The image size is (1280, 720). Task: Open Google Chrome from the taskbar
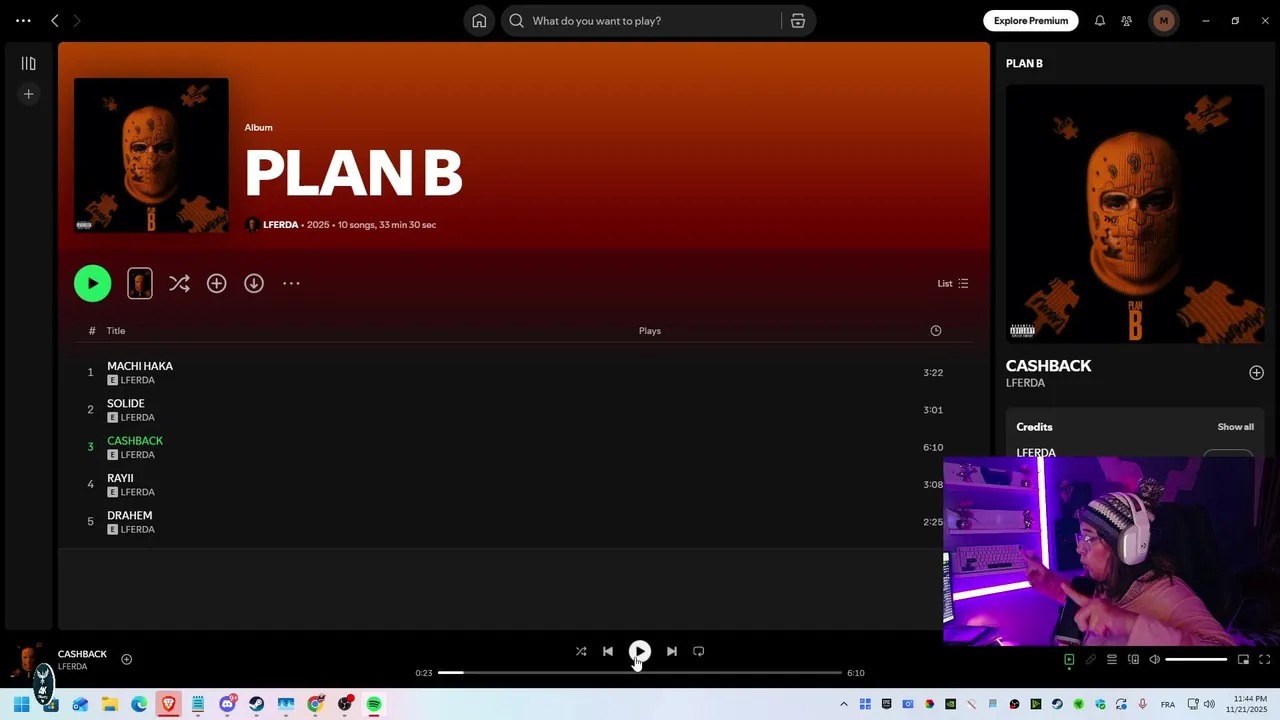[315, 704]
